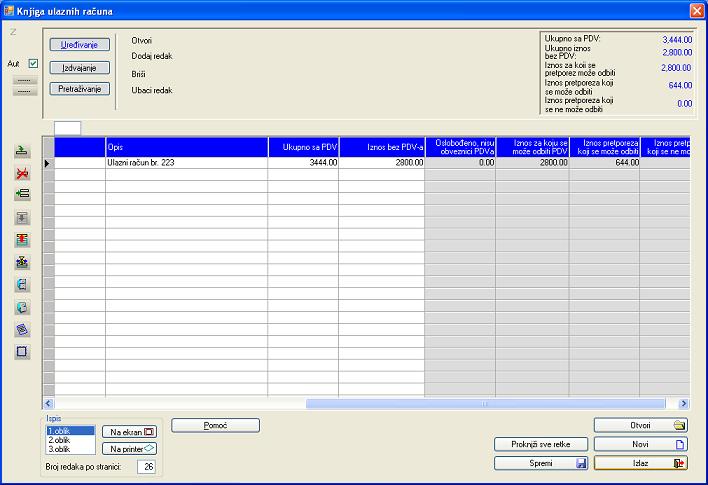
Task: Click the Broj redaka po stranici field
Action: click(x=146, y=466)
